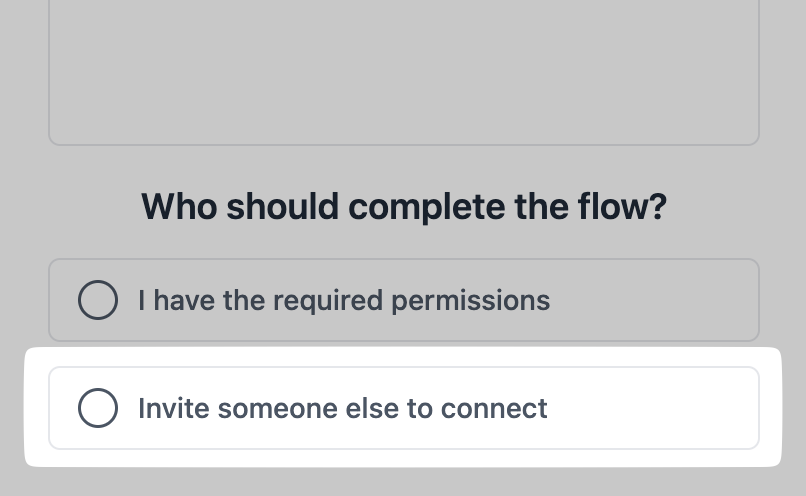Viewport: 806px width, 496px height.
Task: Select the 'Invite someone else to connect' radio button
Action: [x=98, y=408]
